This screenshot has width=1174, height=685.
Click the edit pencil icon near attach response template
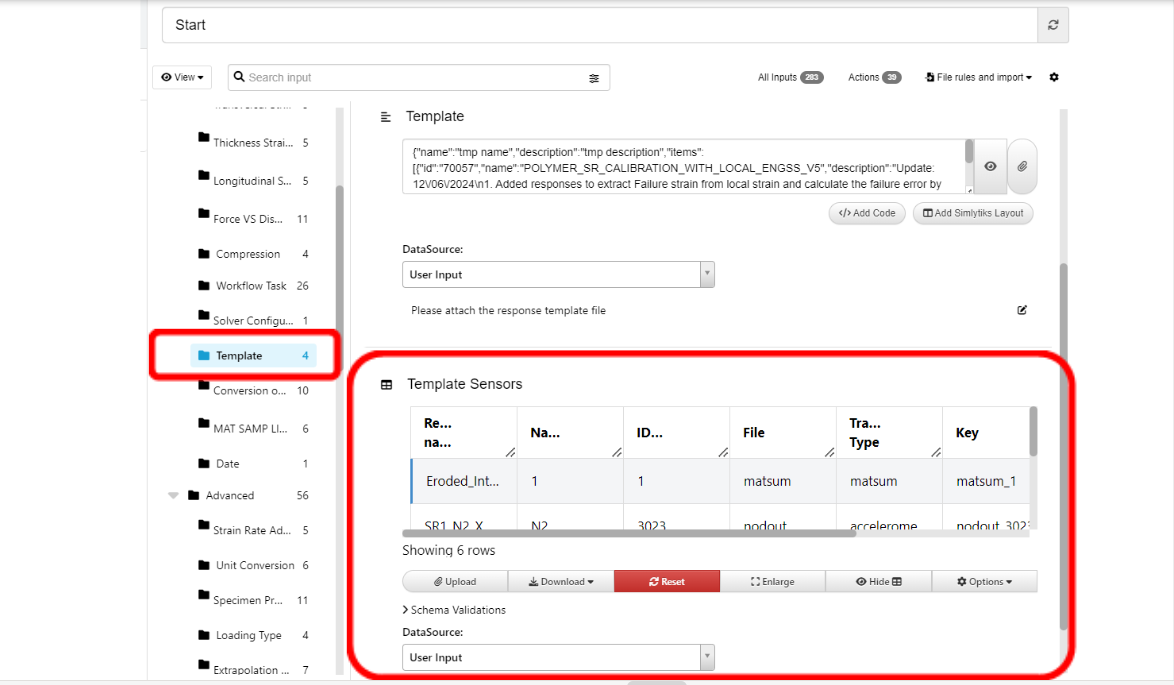point(1021,310)
